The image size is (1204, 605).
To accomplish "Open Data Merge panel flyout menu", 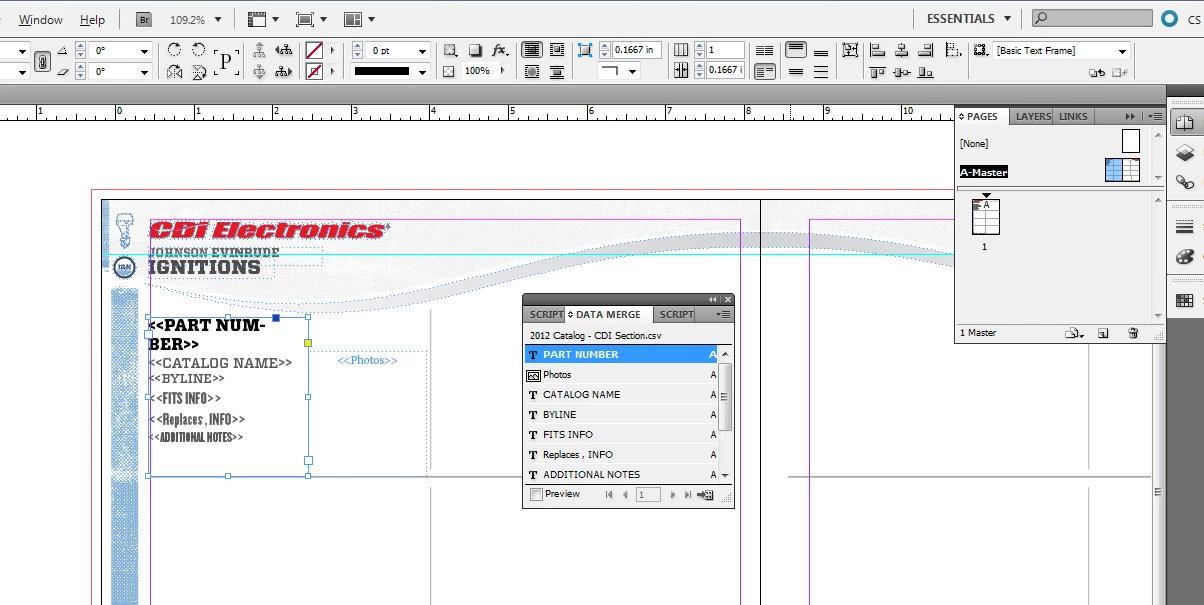I will tap(723, 314).
